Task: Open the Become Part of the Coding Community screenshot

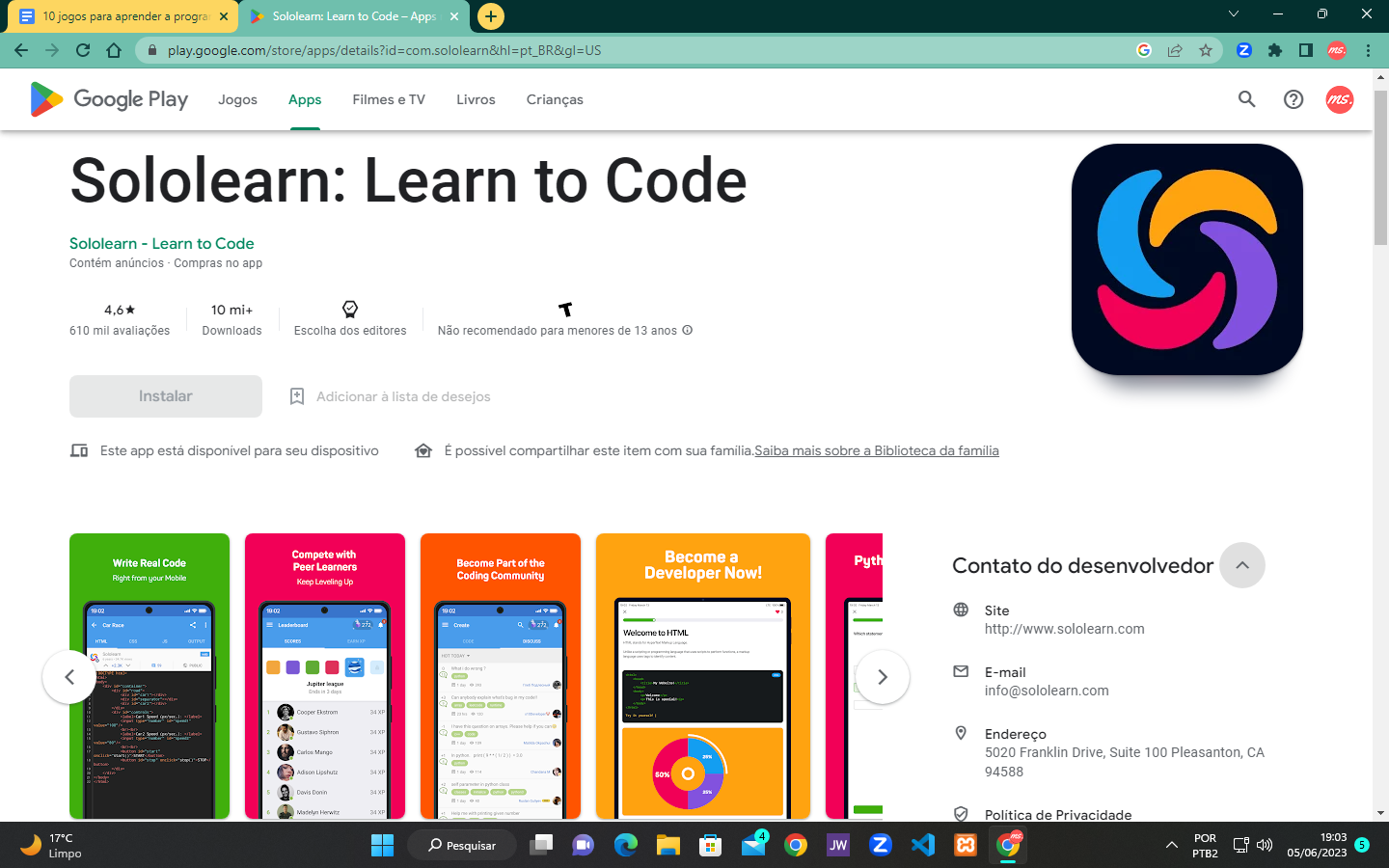Action: (501, 676)
